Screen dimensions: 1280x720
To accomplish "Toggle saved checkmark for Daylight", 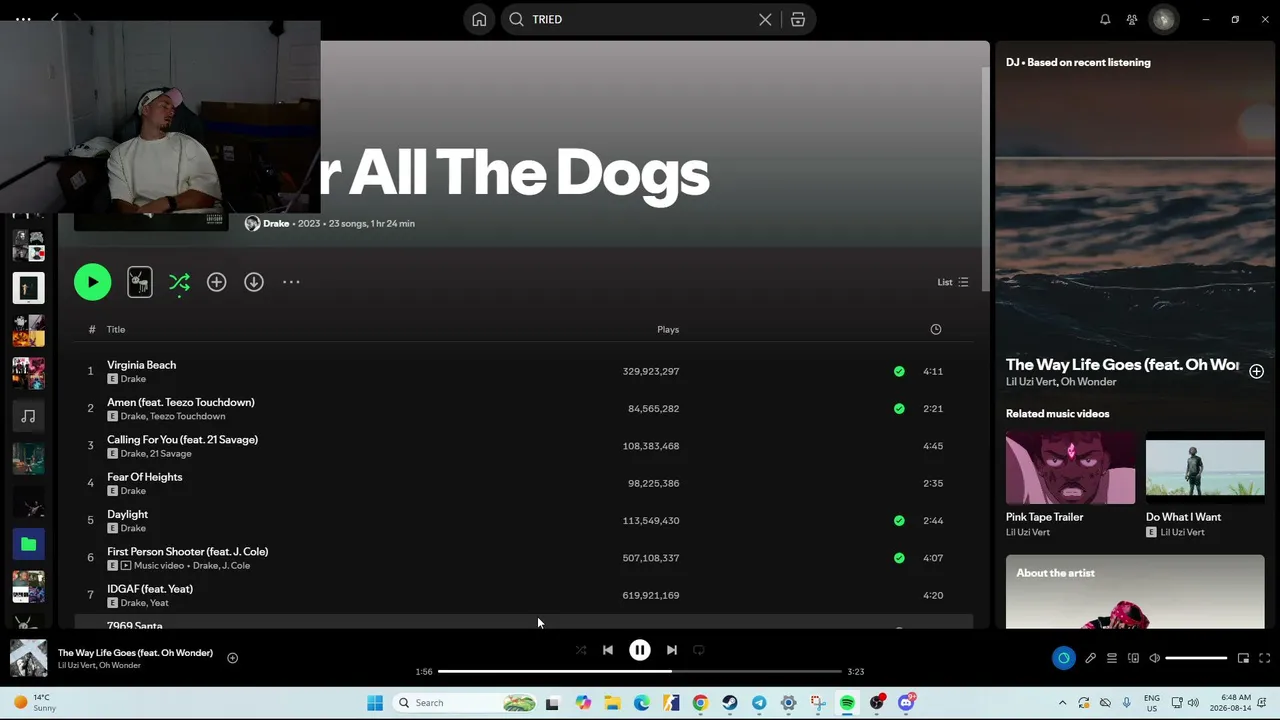I will 899,520.
